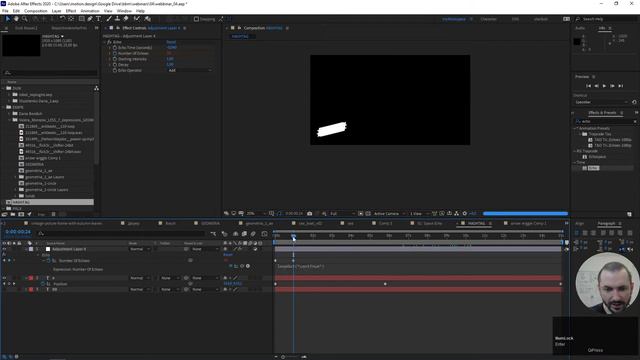
Task: Click the shortcut reset icon in Preview panel
Action: (634, 102)
